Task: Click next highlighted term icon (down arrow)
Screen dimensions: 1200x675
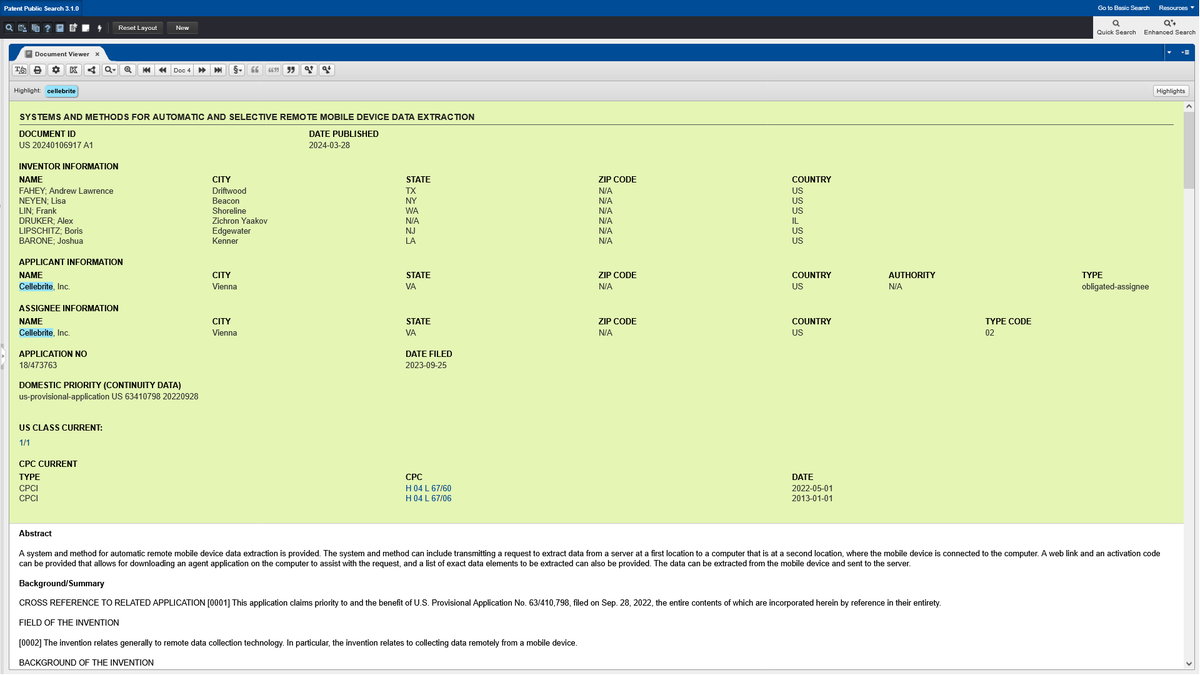Action: (327, 70)
